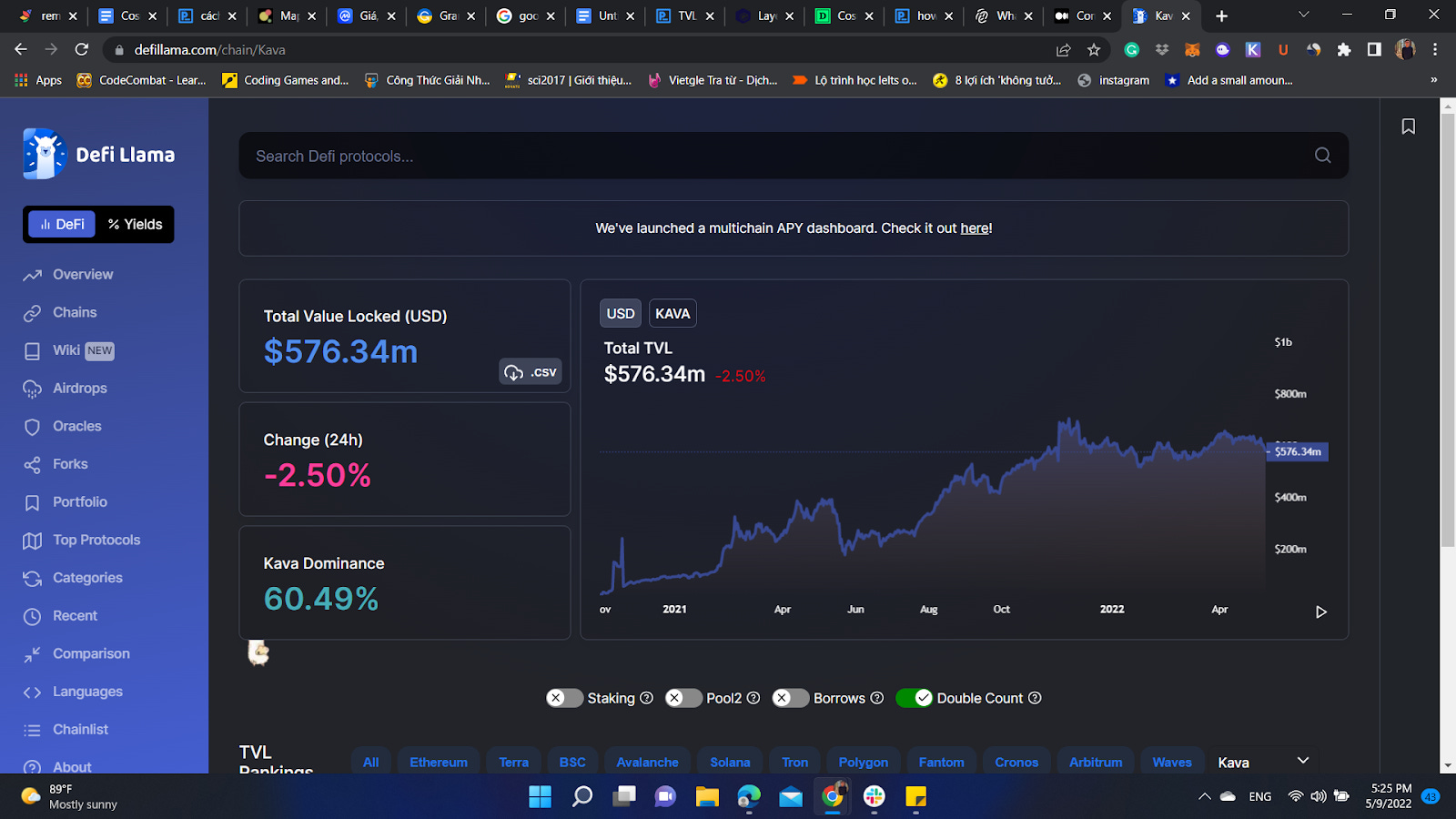Click the share page icon in address bar
The height and width of the screenshot is (819, 1456).
click(x=1063, y=50)
